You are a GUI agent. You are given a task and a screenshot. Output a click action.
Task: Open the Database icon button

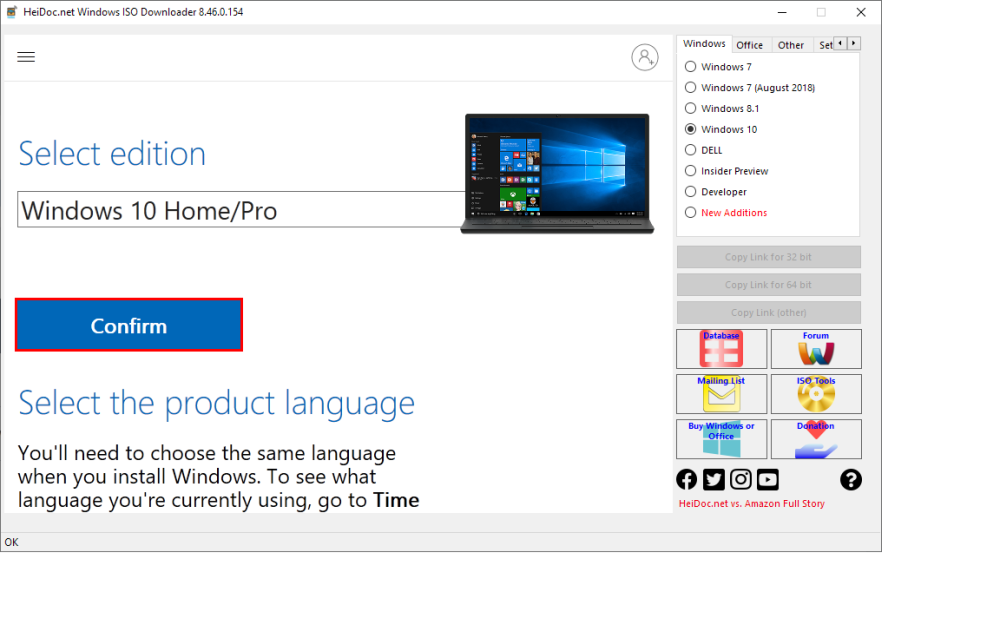(721, 349)
